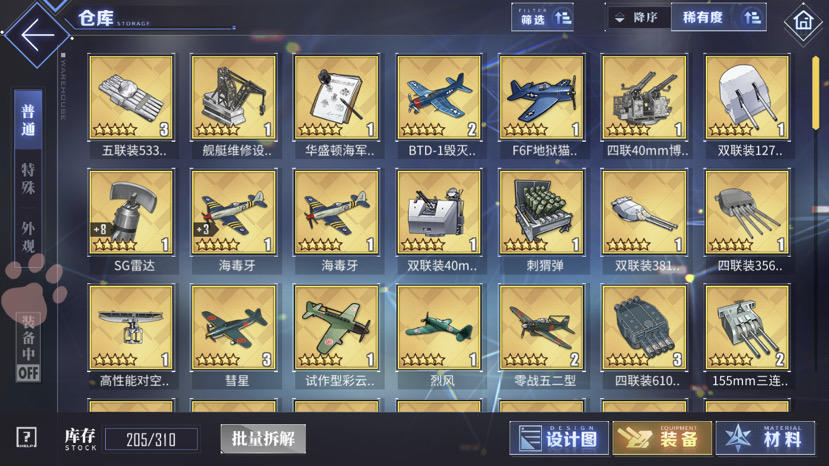Viewport: 829px width, 466px height.
Task: Open the 材料 materials tab
Action: tap(764, 438)
